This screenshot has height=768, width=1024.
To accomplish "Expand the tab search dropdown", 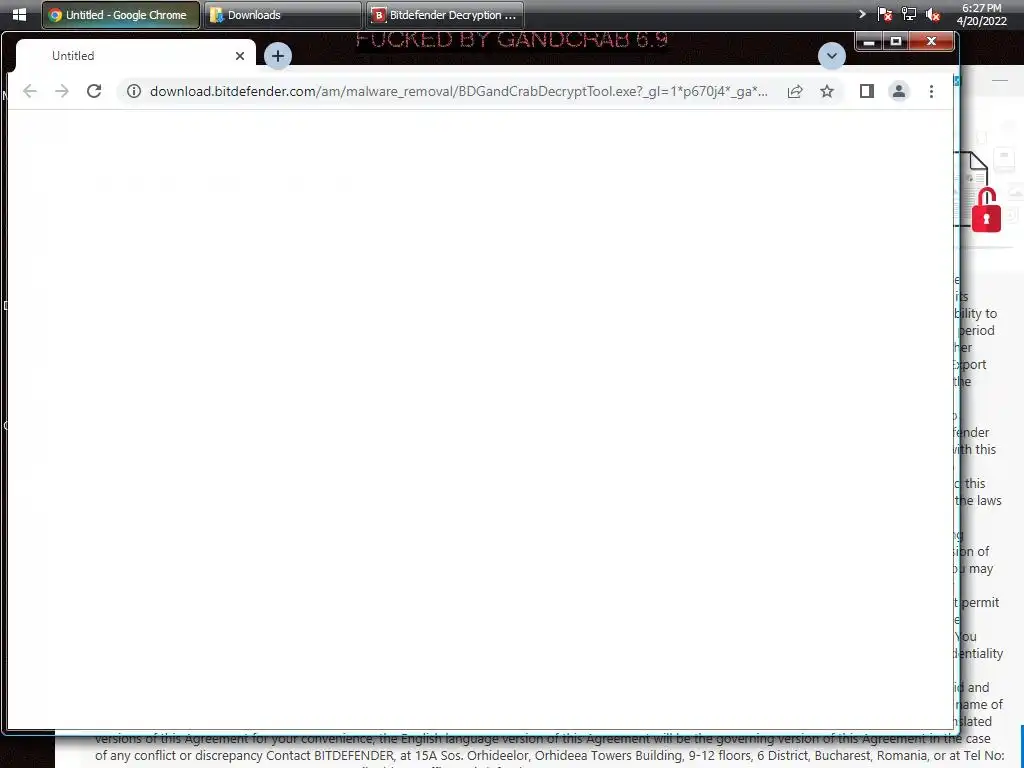I will click(831, 56).
